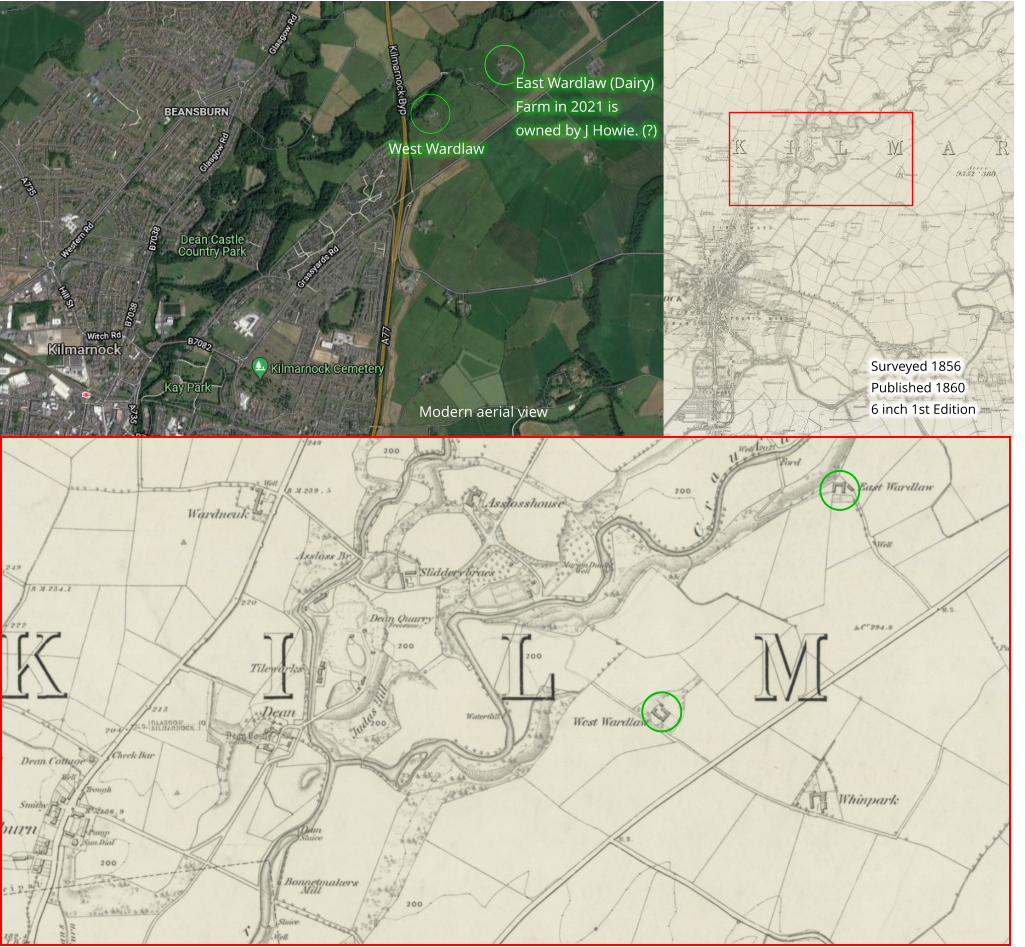Click inside the red rectangle on overview map

pyautogui.click(x=820, y=158)
